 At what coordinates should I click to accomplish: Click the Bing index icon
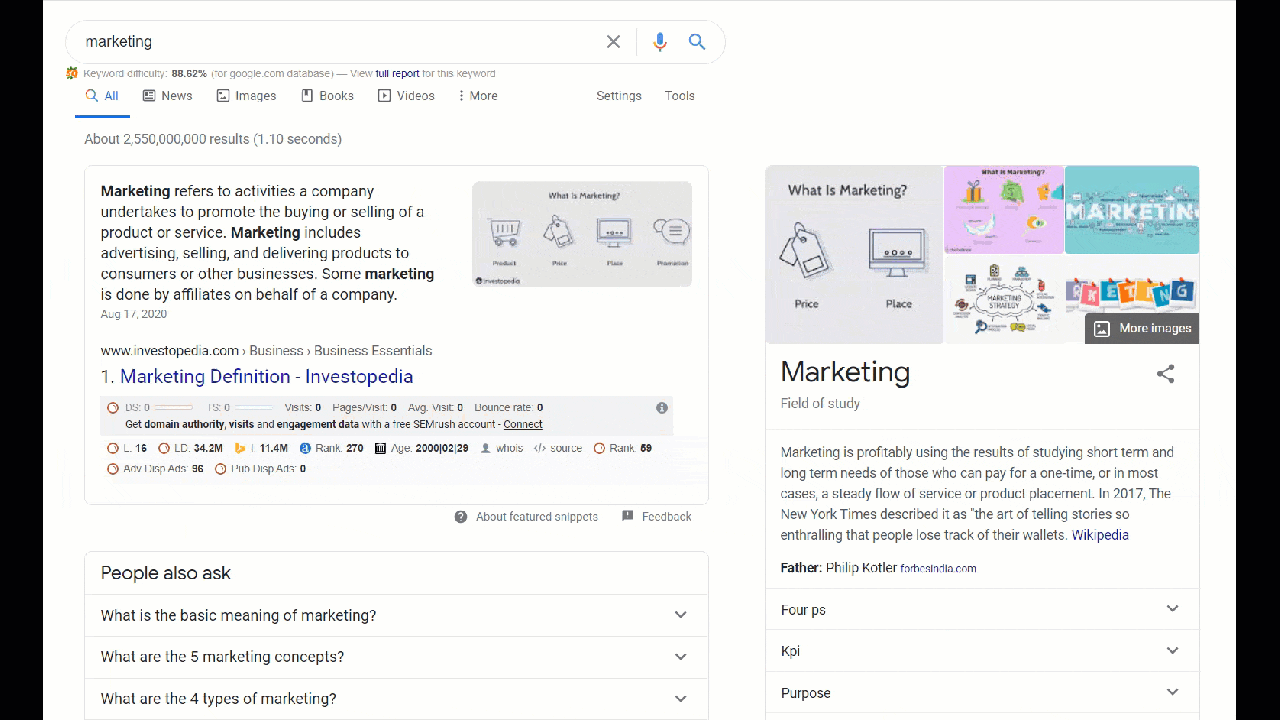click(239, 449)
